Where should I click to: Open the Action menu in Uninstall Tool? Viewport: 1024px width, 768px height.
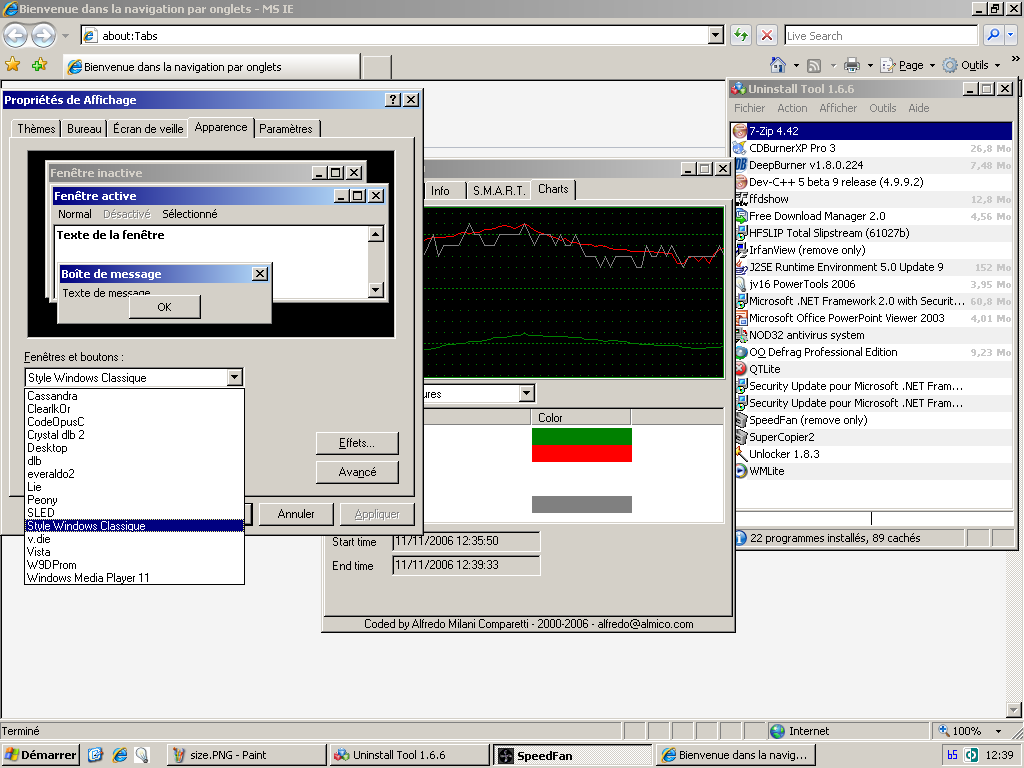[792, 108]
